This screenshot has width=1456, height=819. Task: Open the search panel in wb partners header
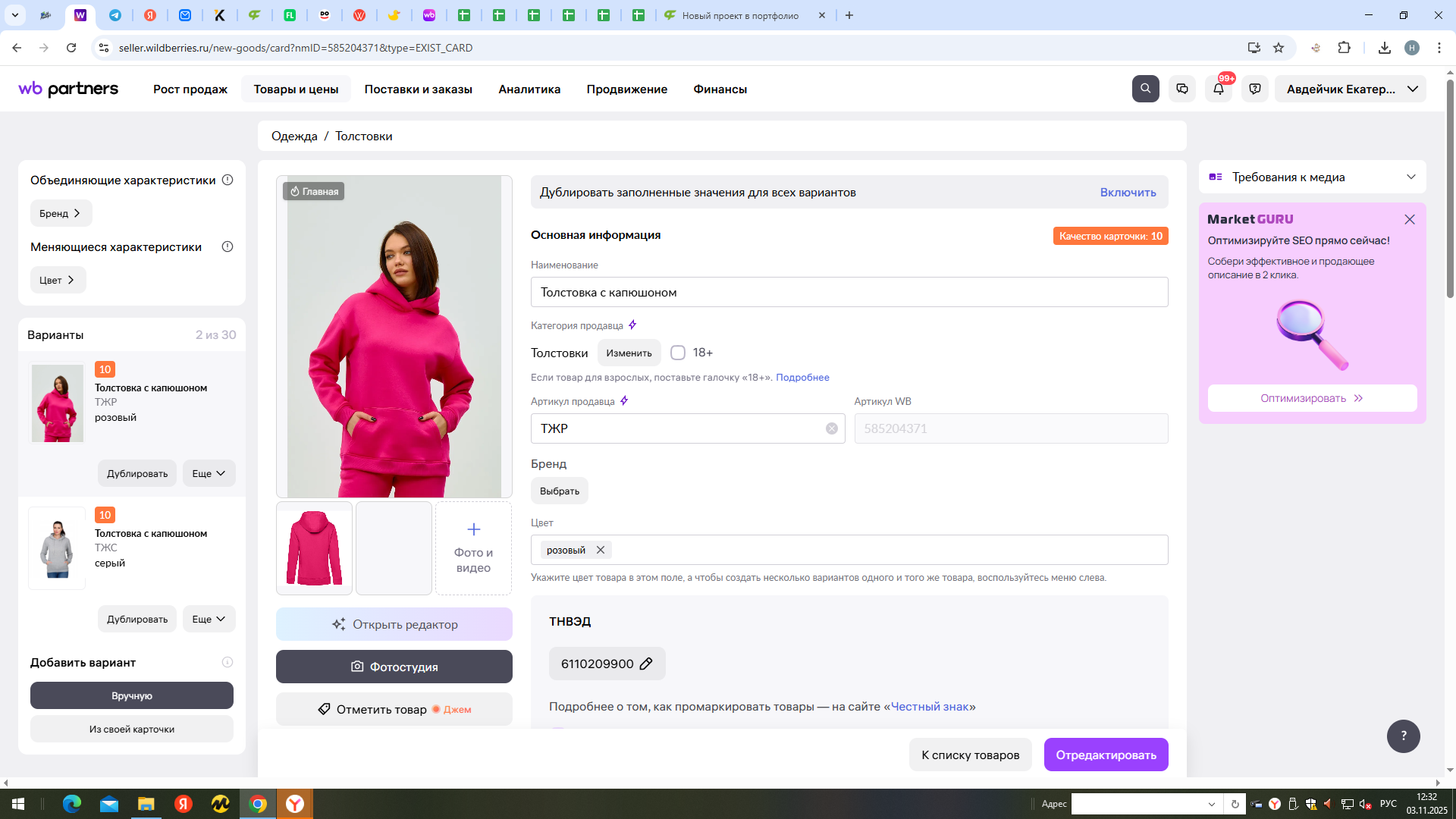pos(1145,89)
